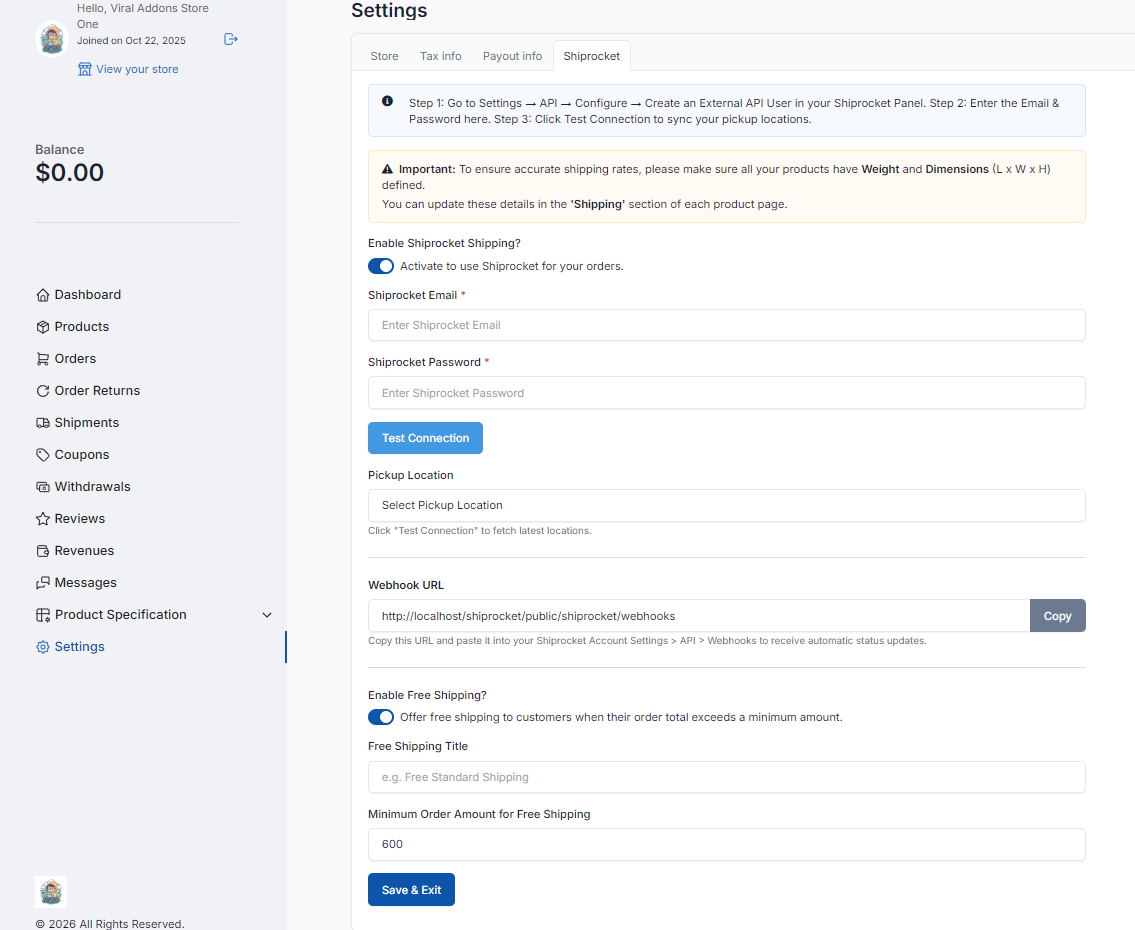
Task: Open the Orders page
Action: pos(75,358)
